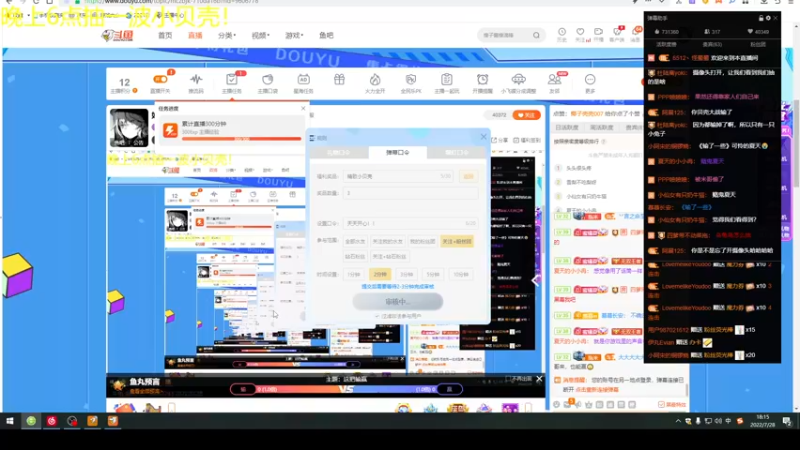Select 钻石粉丝 participation option
The width and height of the screenshot is (800, 450).
point(355,257)
